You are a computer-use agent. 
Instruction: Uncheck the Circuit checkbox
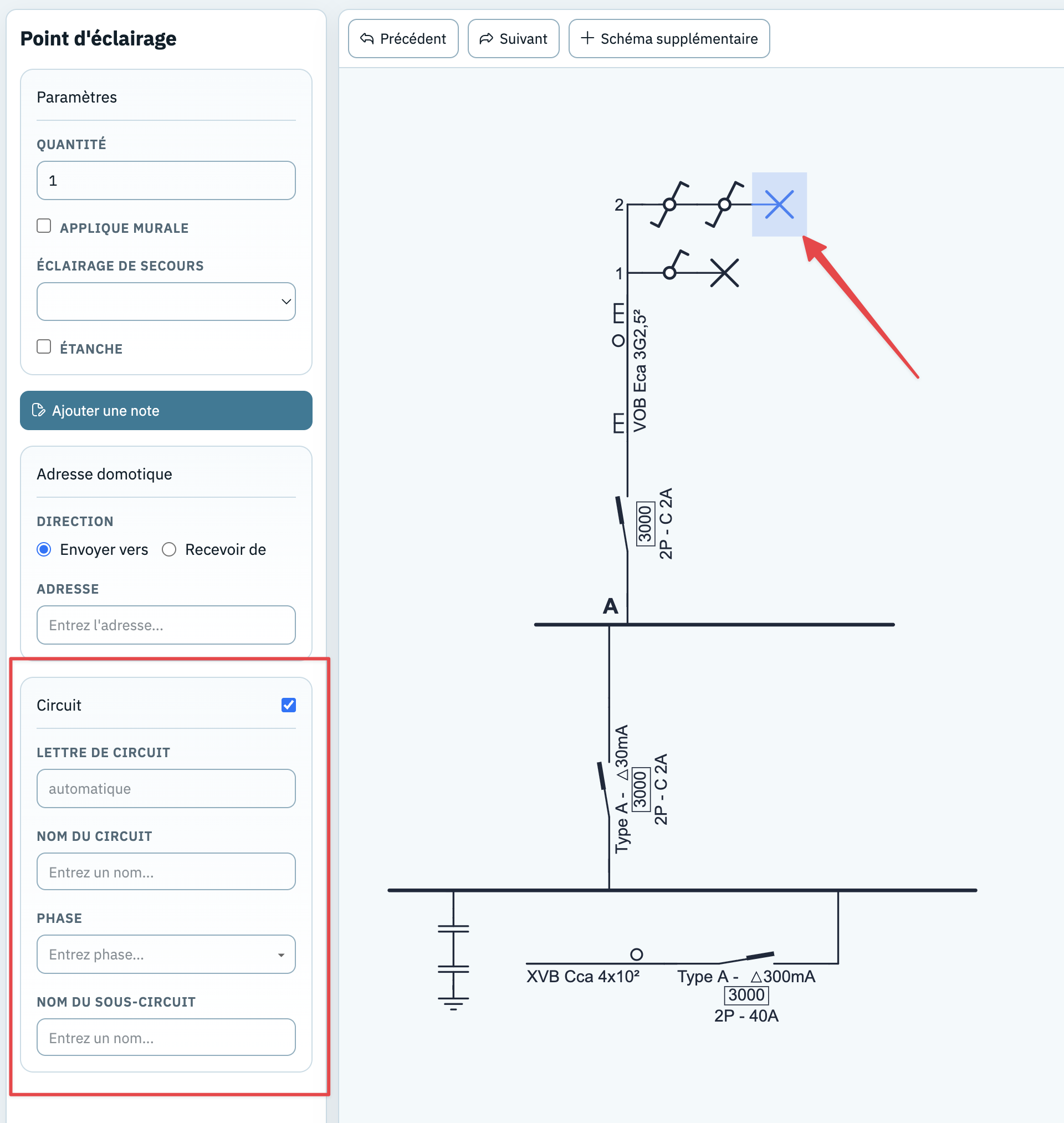289,705
